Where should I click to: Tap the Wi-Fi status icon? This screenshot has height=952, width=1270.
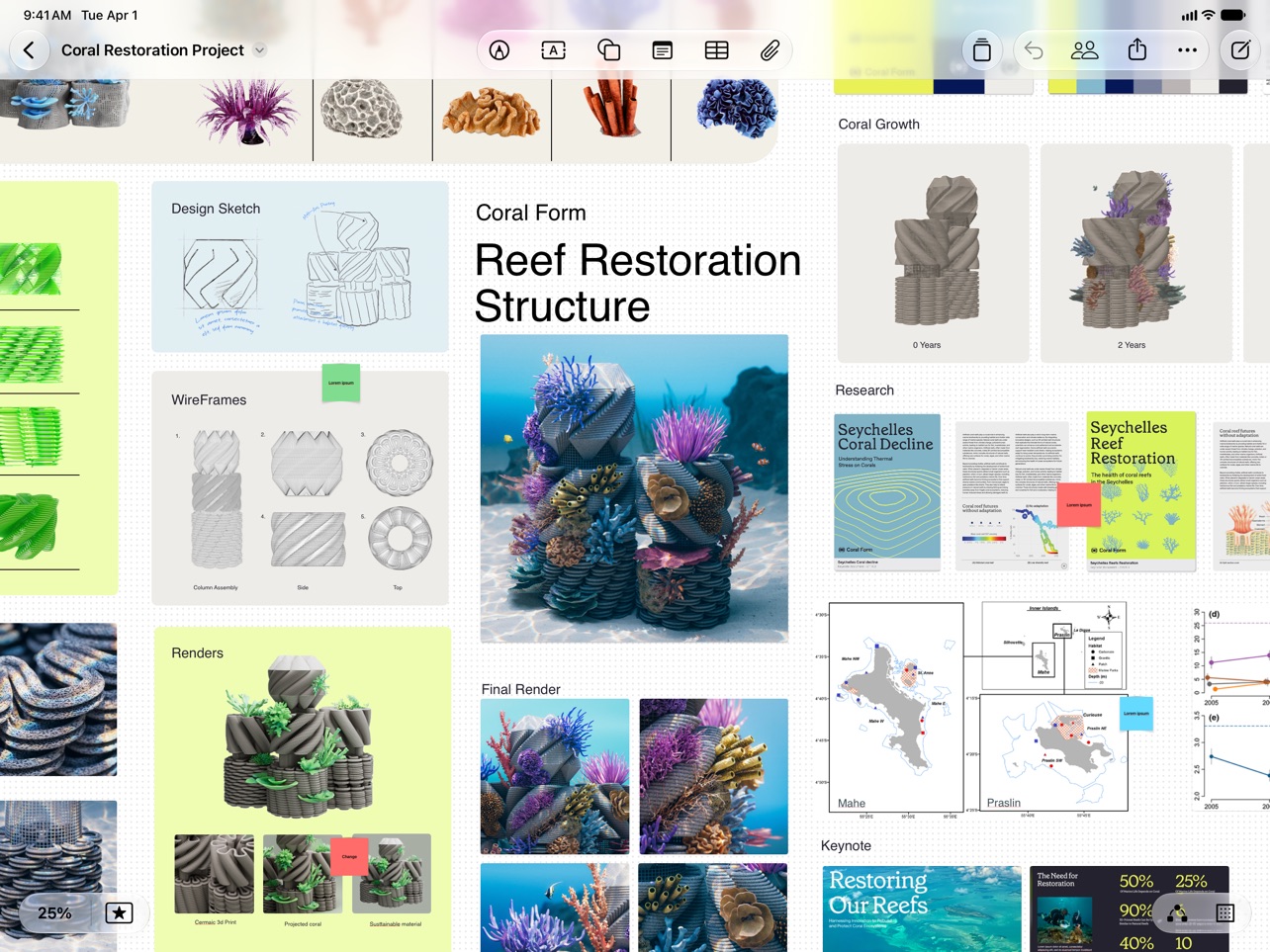click(x=1208, y=15)
